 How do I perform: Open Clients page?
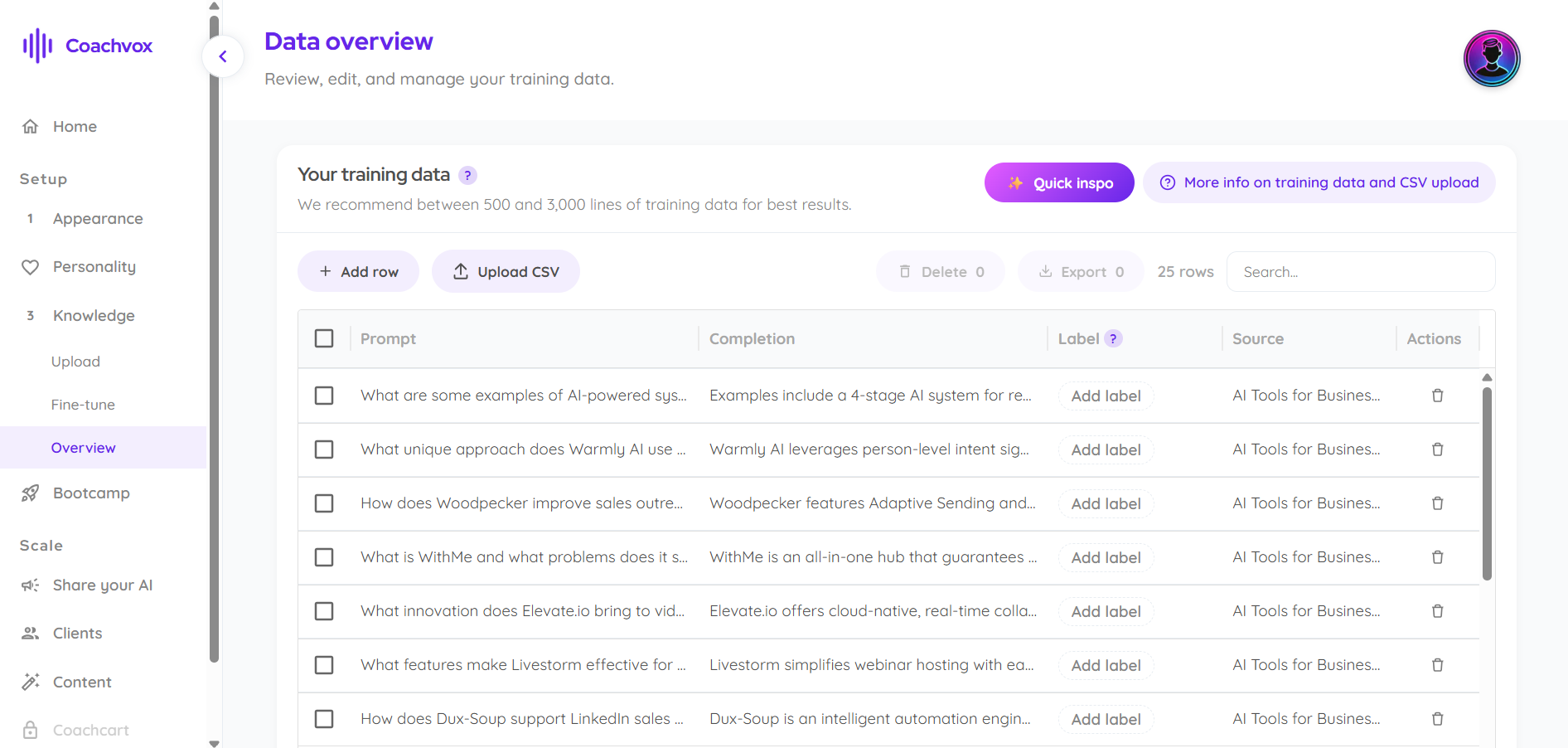(77, 634)
